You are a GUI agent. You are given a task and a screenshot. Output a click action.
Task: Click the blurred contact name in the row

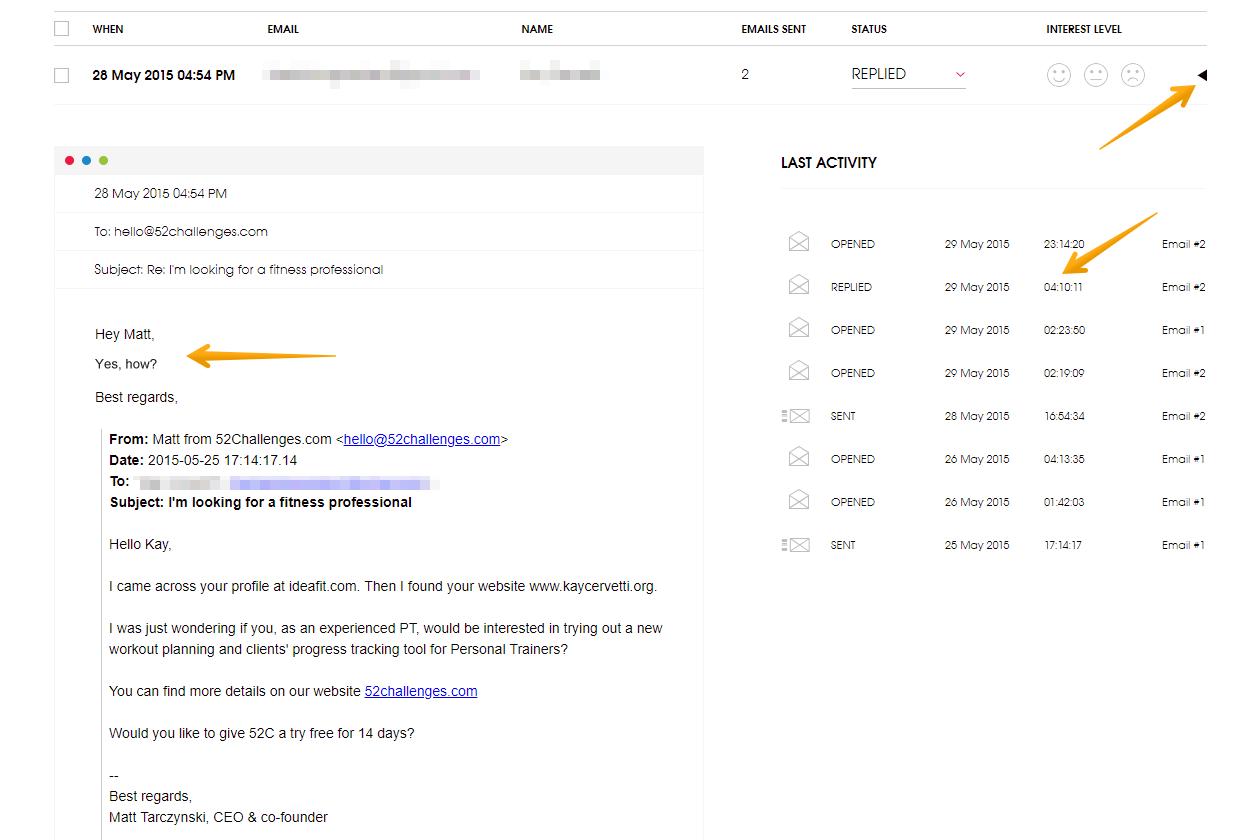click(561, 74)
